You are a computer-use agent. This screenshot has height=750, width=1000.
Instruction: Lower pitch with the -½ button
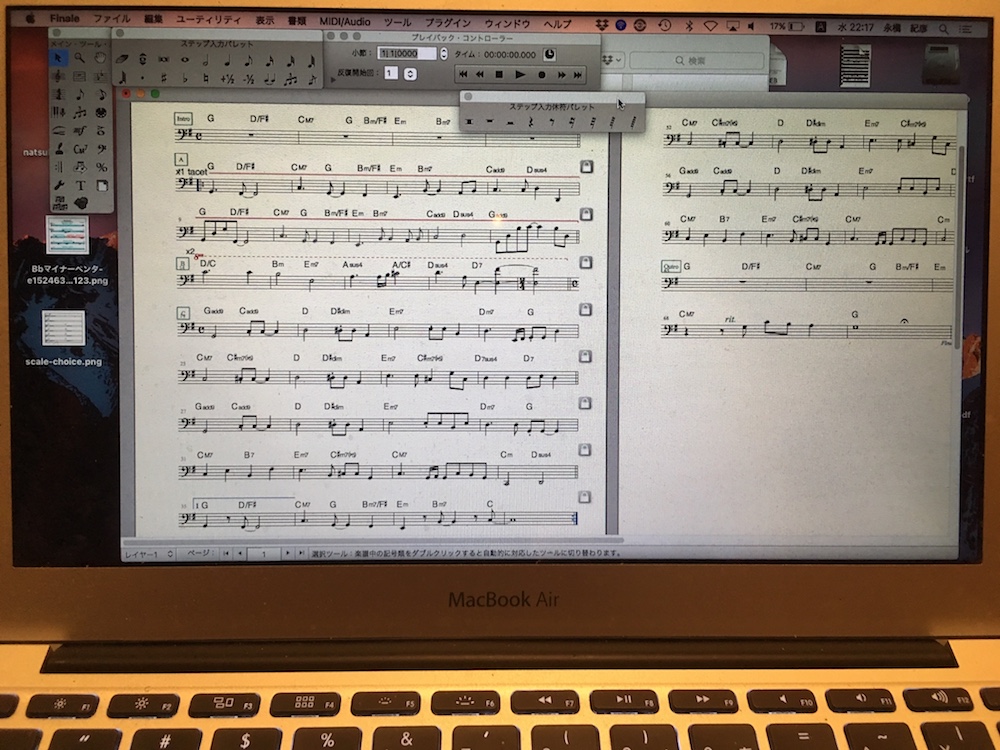[248, 79]
